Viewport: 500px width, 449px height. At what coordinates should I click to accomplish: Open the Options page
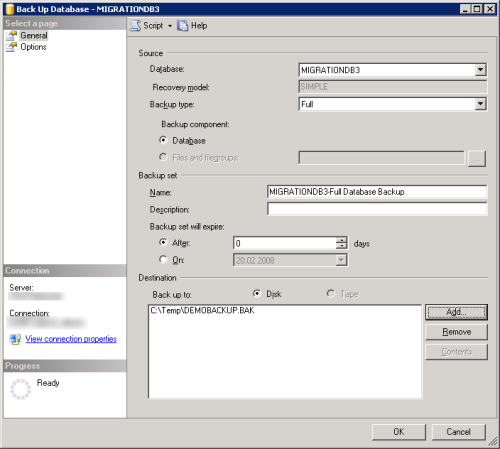(33, 47)
